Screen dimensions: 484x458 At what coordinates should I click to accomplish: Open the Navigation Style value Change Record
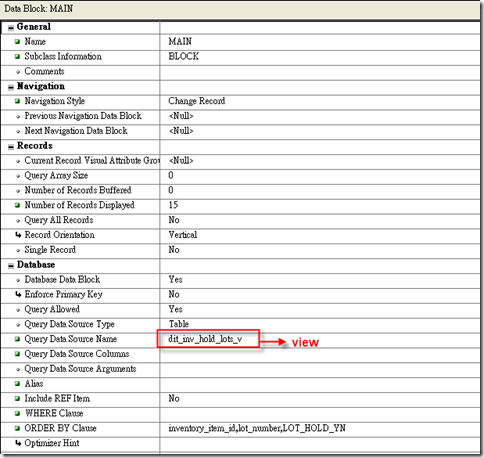pyautogui.click(x=320, y=101)
